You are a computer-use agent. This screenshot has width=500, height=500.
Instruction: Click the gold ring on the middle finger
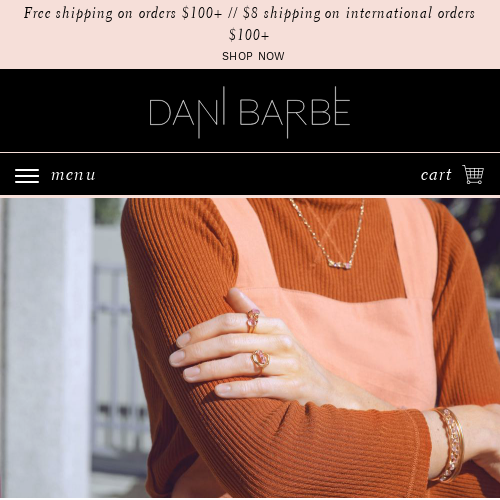tap(260, 361)
